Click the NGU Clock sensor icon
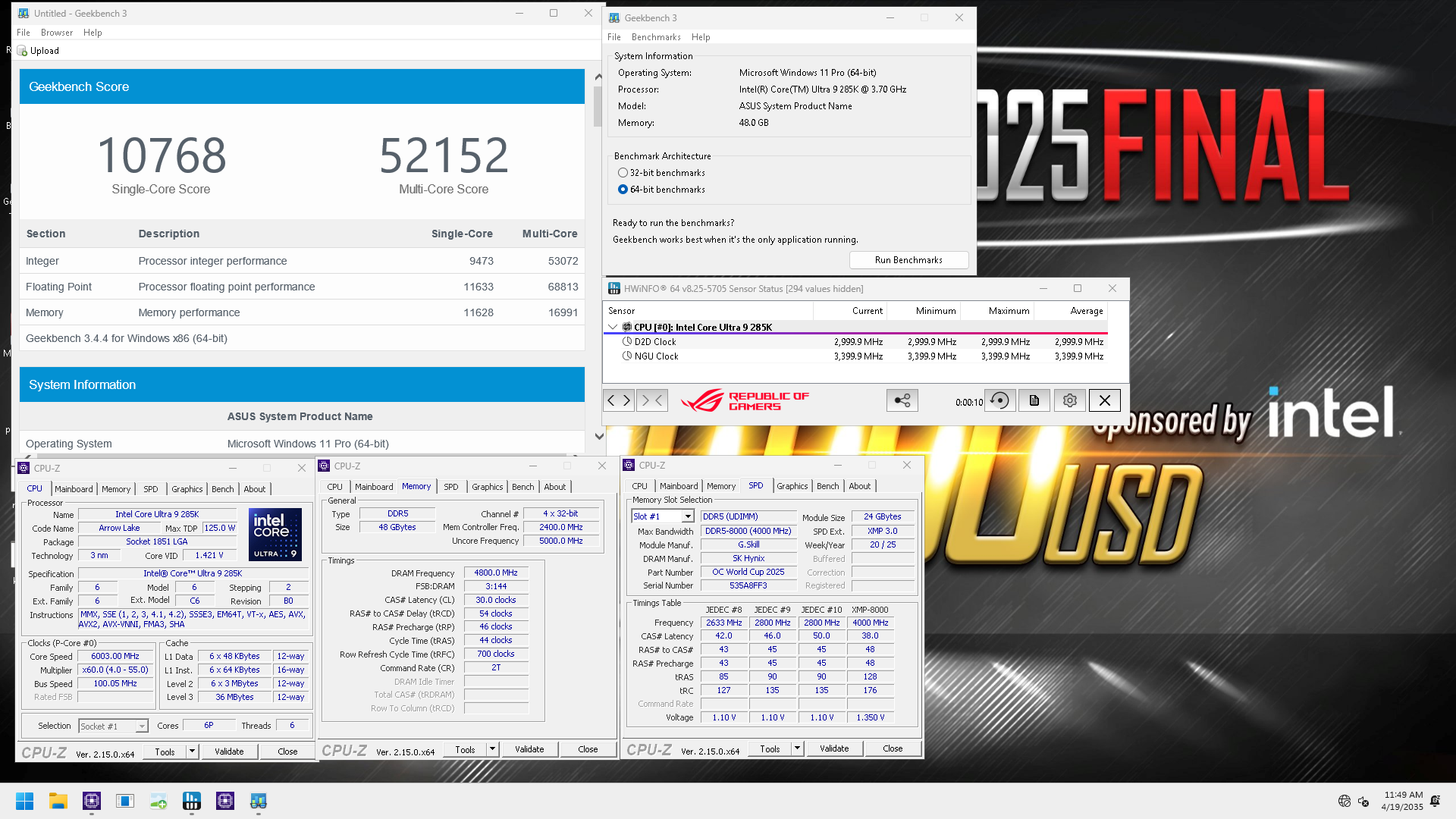Screen dimensions: 1456x819 click(x=627, y=356)
